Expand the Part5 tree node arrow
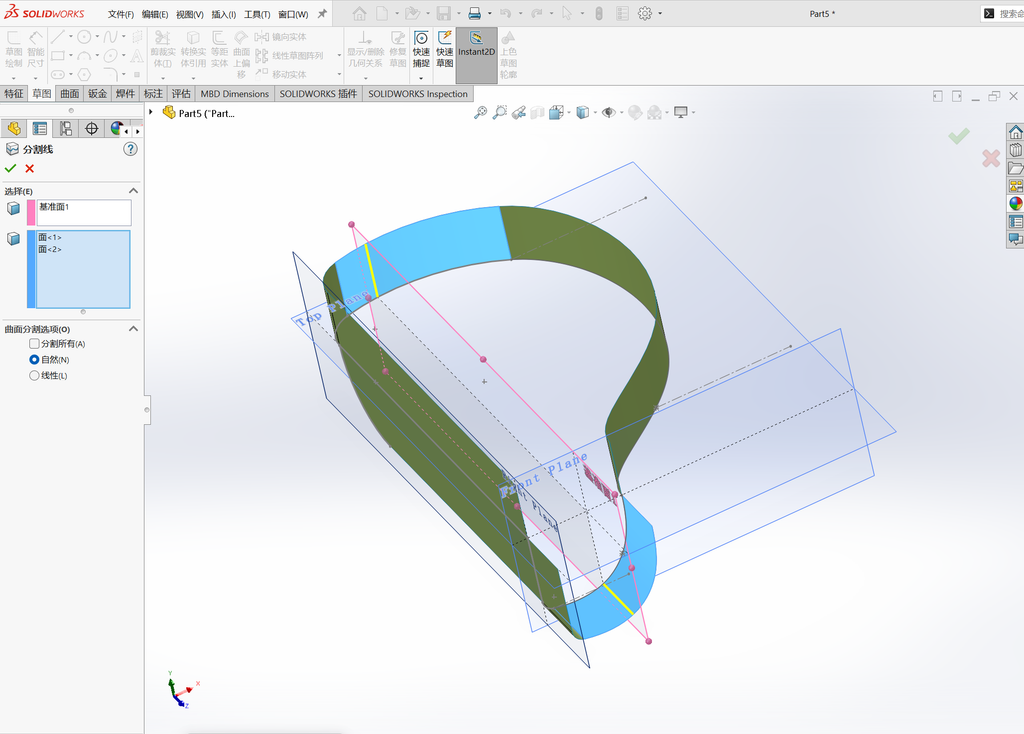The image size is (1024, 734). coord(151,112)
